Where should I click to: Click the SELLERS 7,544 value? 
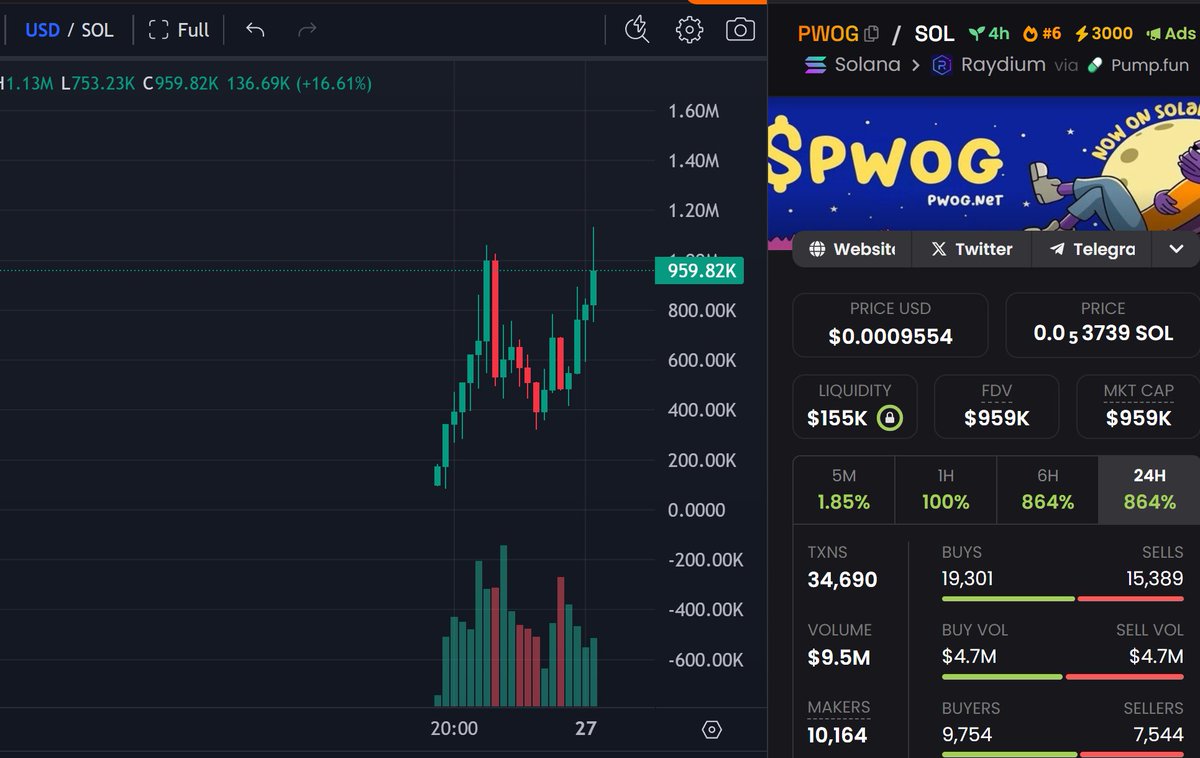[x=1160, y=734]
